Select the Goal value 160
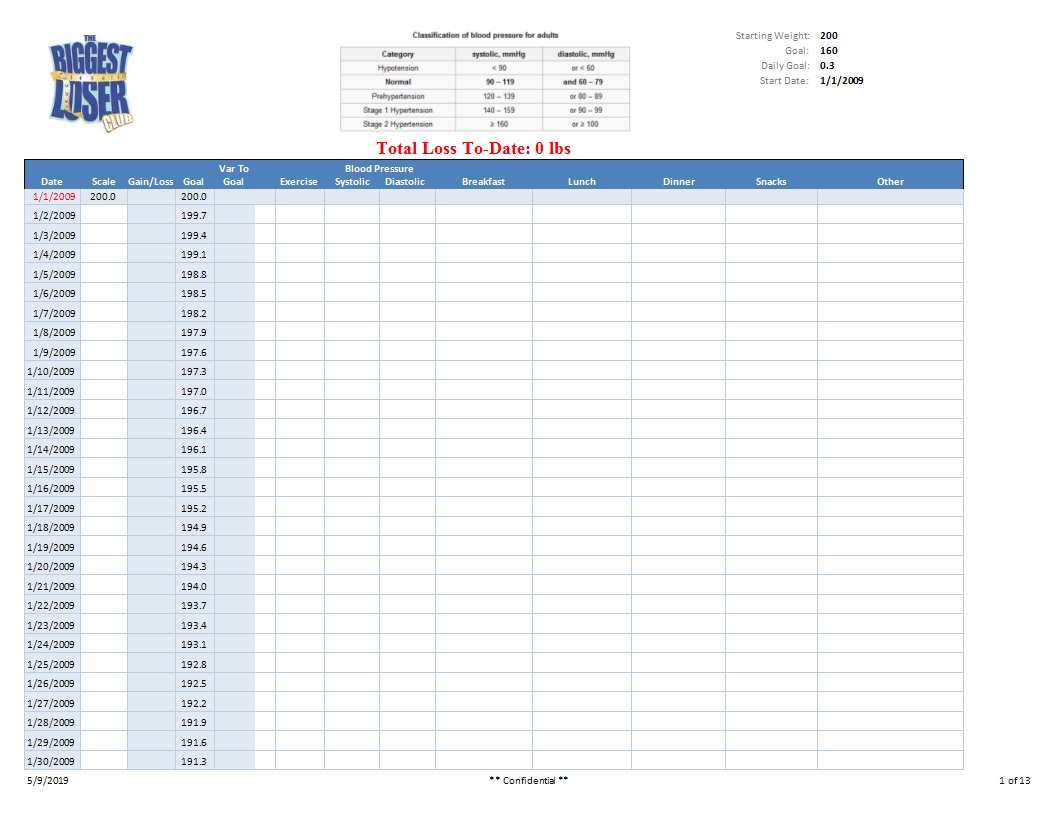 (x=828, y=51)
